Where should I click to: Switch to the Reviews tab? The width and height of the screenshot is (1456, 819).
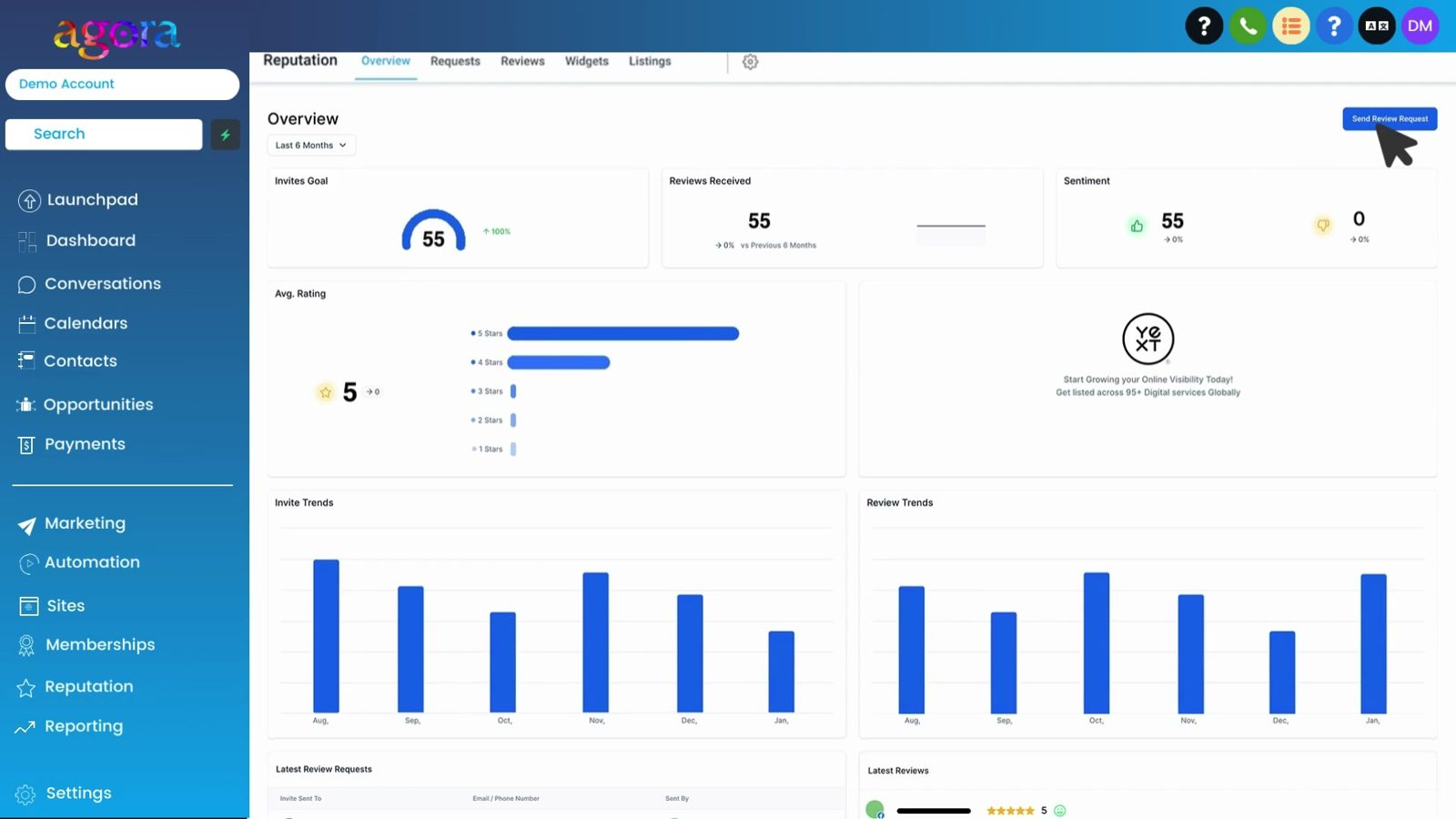[522, 61]
